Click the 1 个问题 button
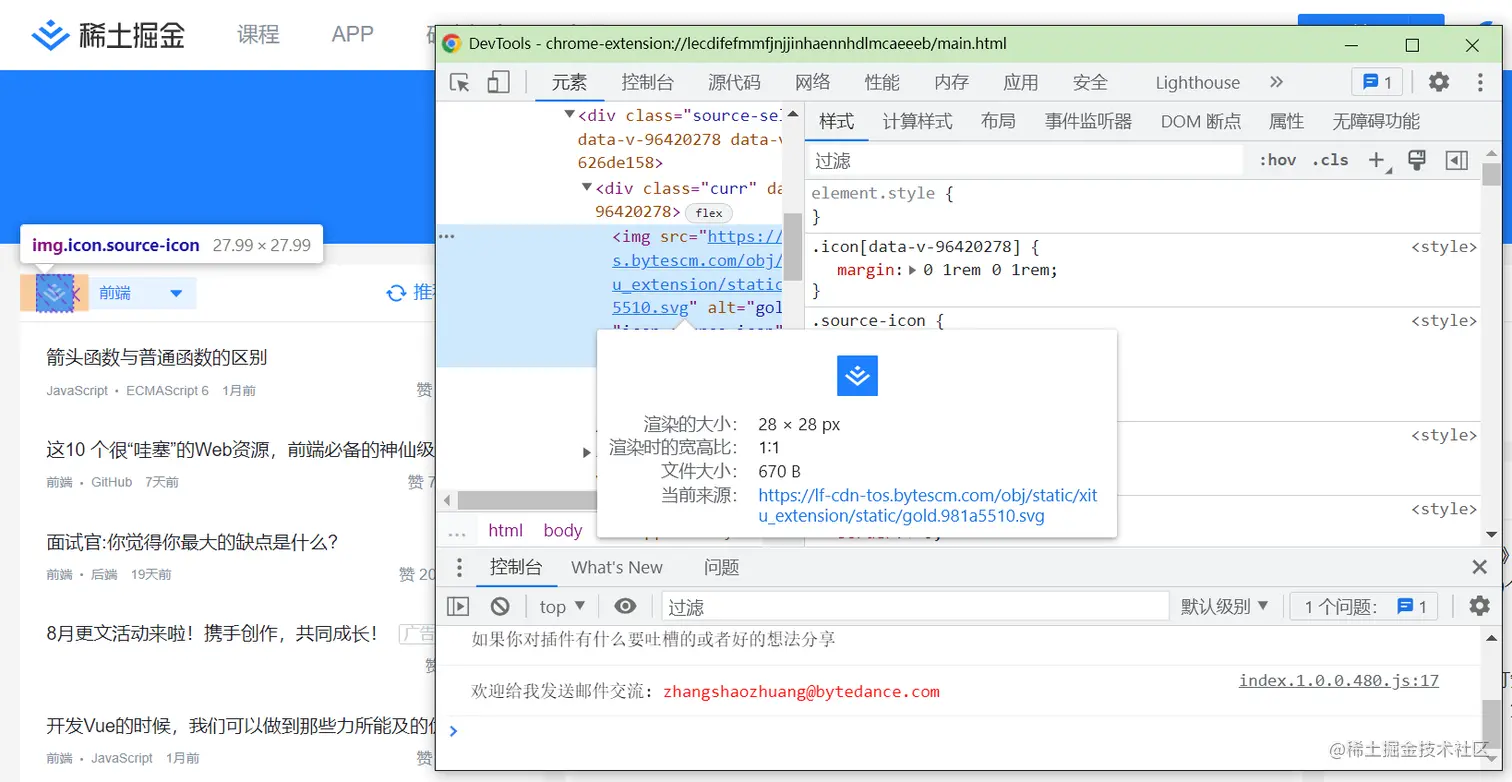The image size is (1512, 782). tap(1364, 606)
